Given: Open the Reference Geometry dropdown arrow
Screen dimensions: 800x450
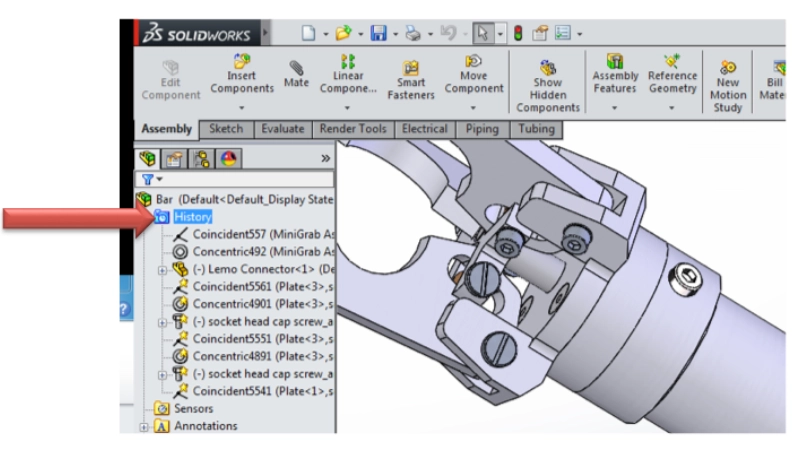Looking at the screenshot, I should click(x=672, y=106).
